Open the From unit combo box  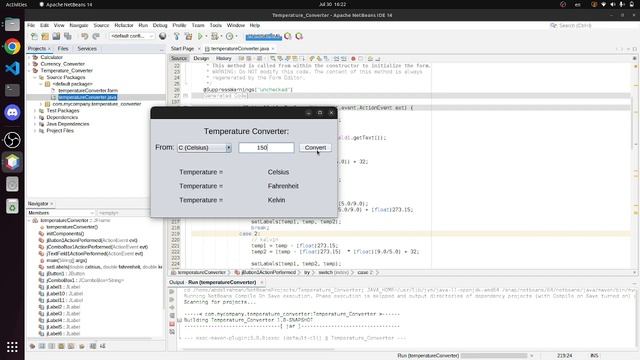coord(204,148)
